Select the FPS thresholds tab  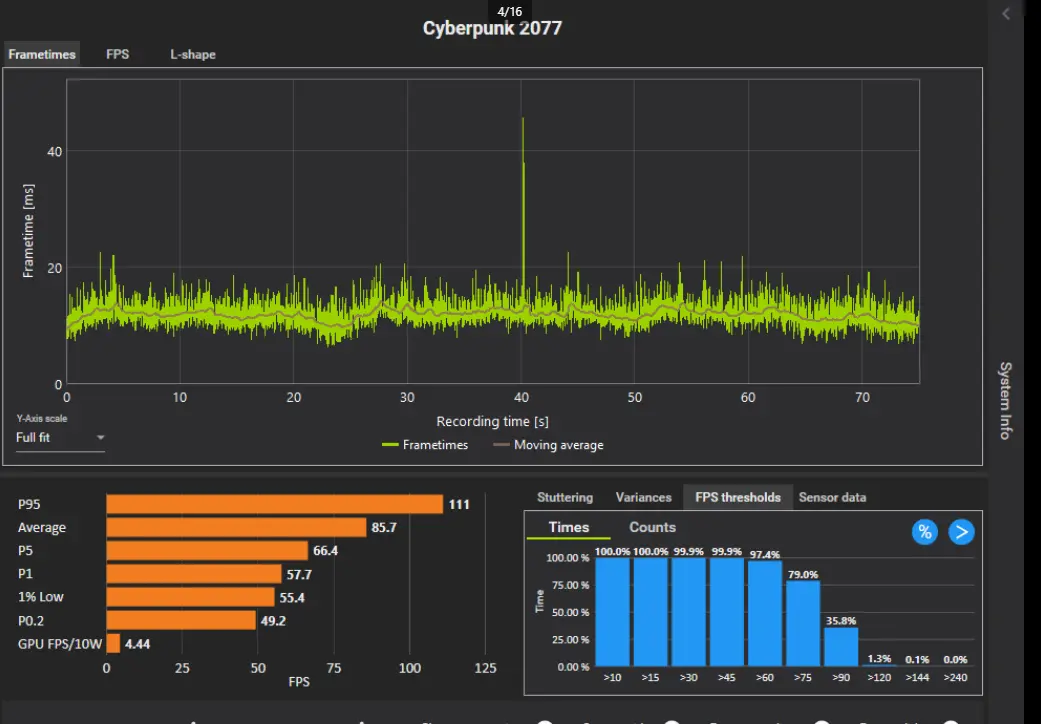(738, 497)
